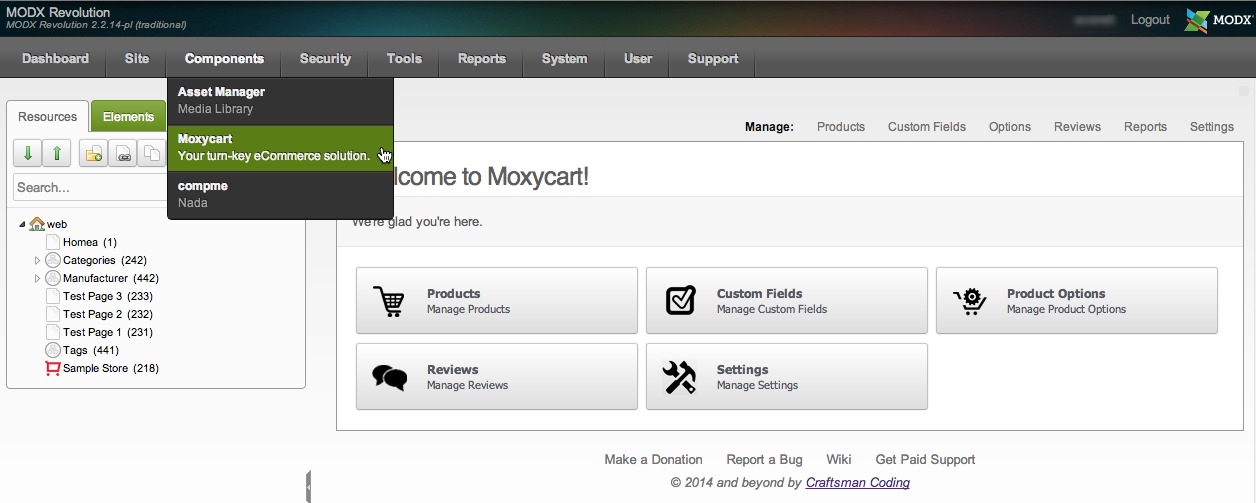Open the Site menu

click(x=137, y=59)
